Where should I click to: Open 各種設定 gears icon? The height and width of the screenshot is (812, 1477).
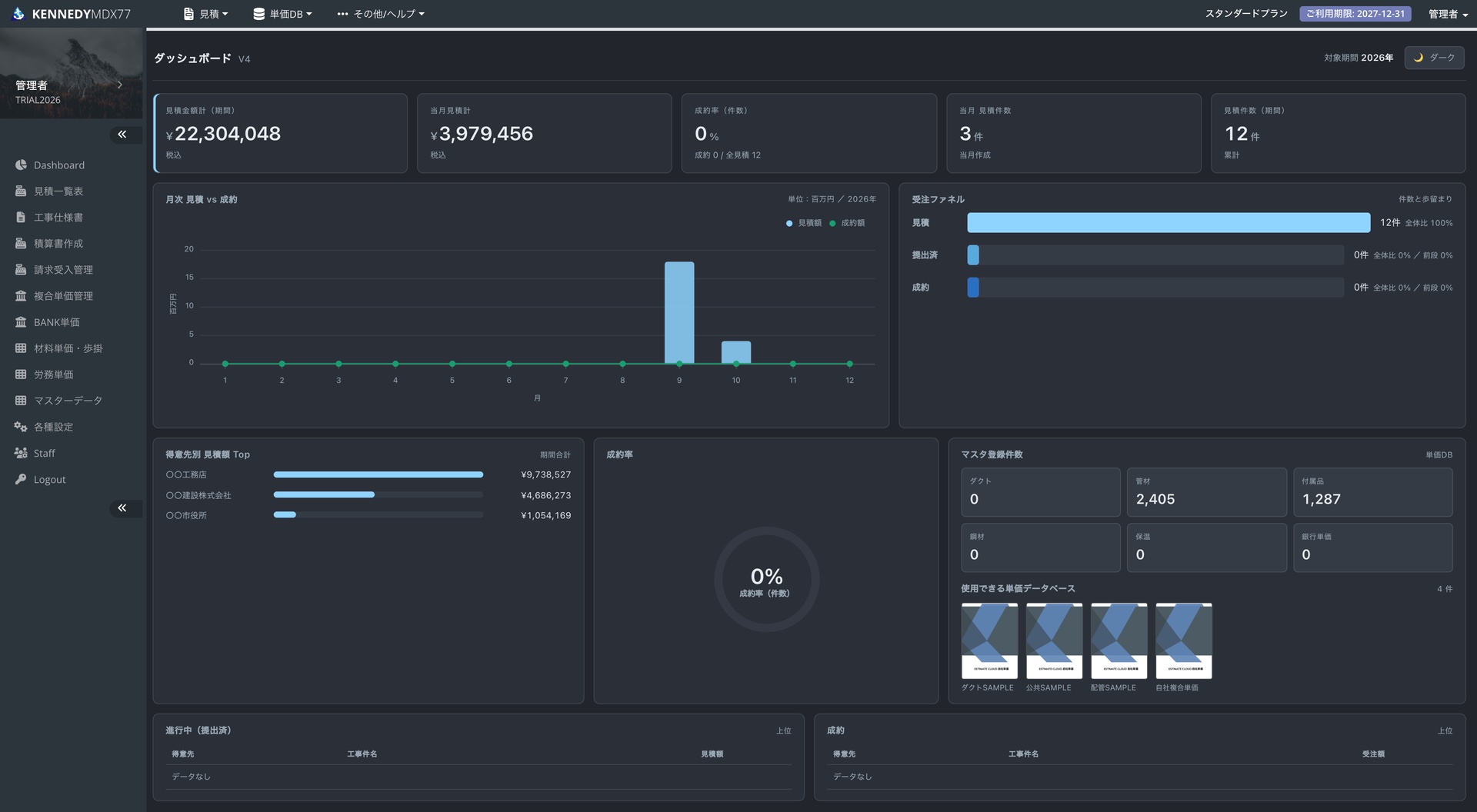pyautogui.click(x=21, y=427)
